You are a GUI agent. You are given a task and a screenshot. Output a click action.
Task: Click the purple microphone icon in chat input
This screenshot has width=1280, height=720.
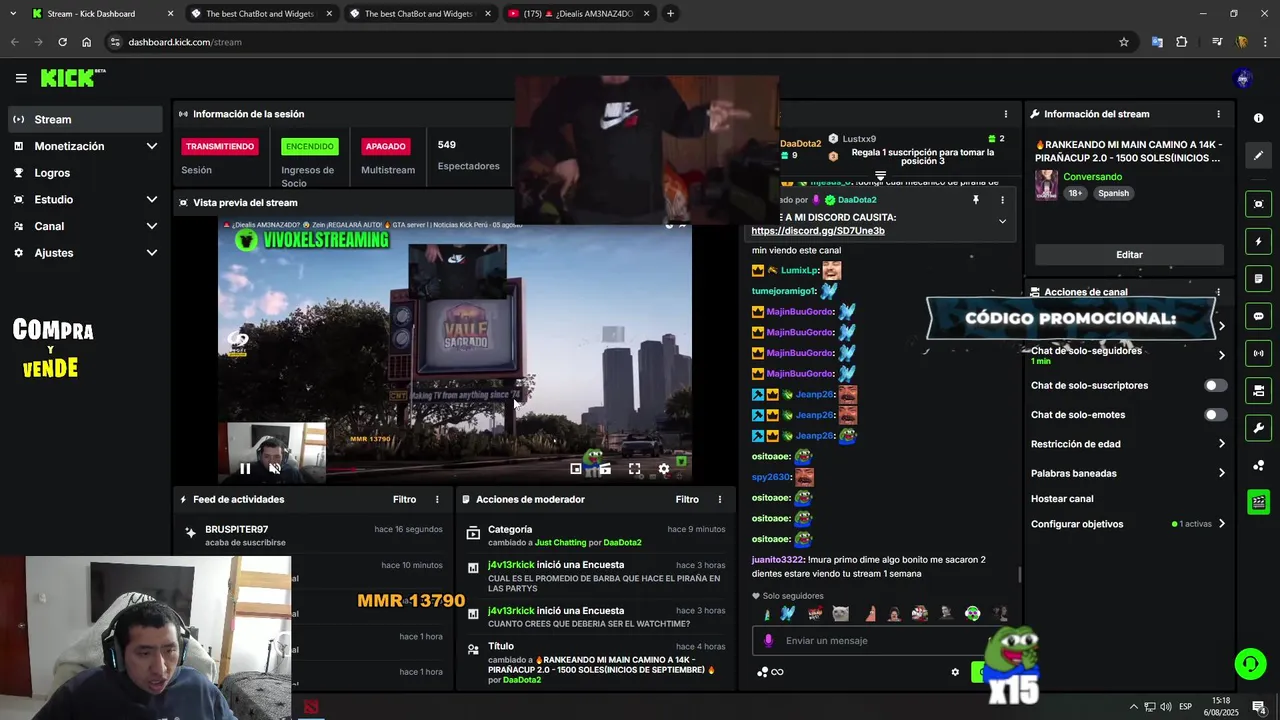768,641
